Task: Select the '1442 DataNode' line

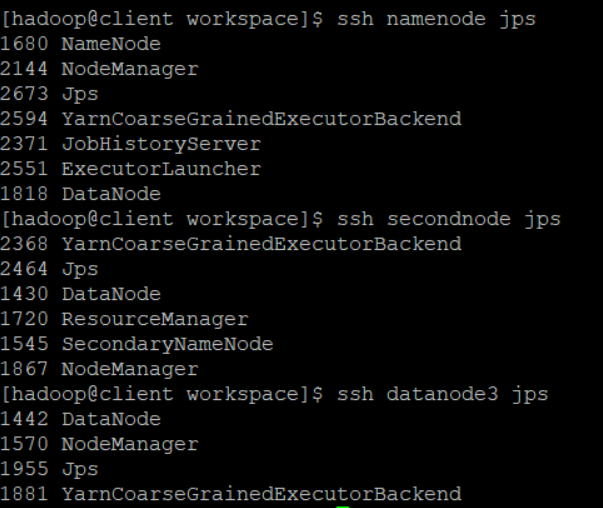Action: pos(80,419)
